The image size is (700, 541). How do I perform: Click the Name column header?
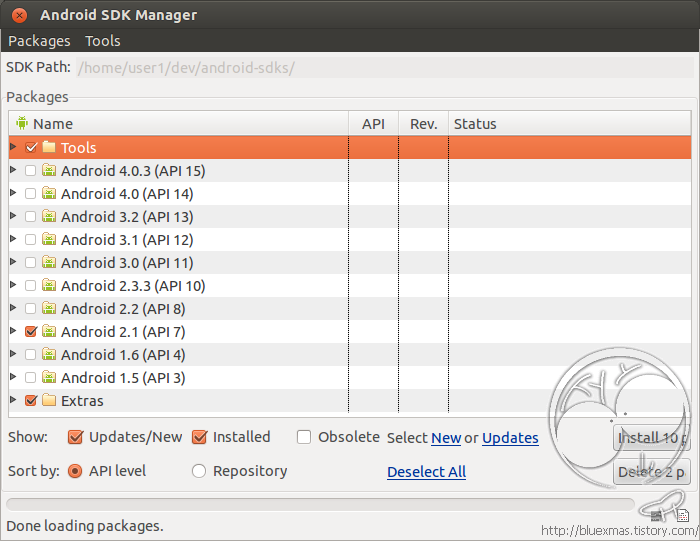(x=179, y=124)
